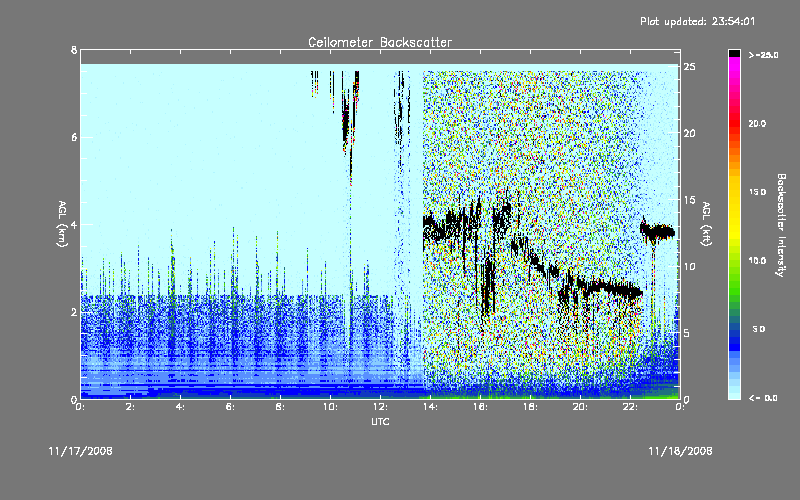Click the "22:" UTC hour tick label
Viewport: 800px width, 500px height.
631,407
